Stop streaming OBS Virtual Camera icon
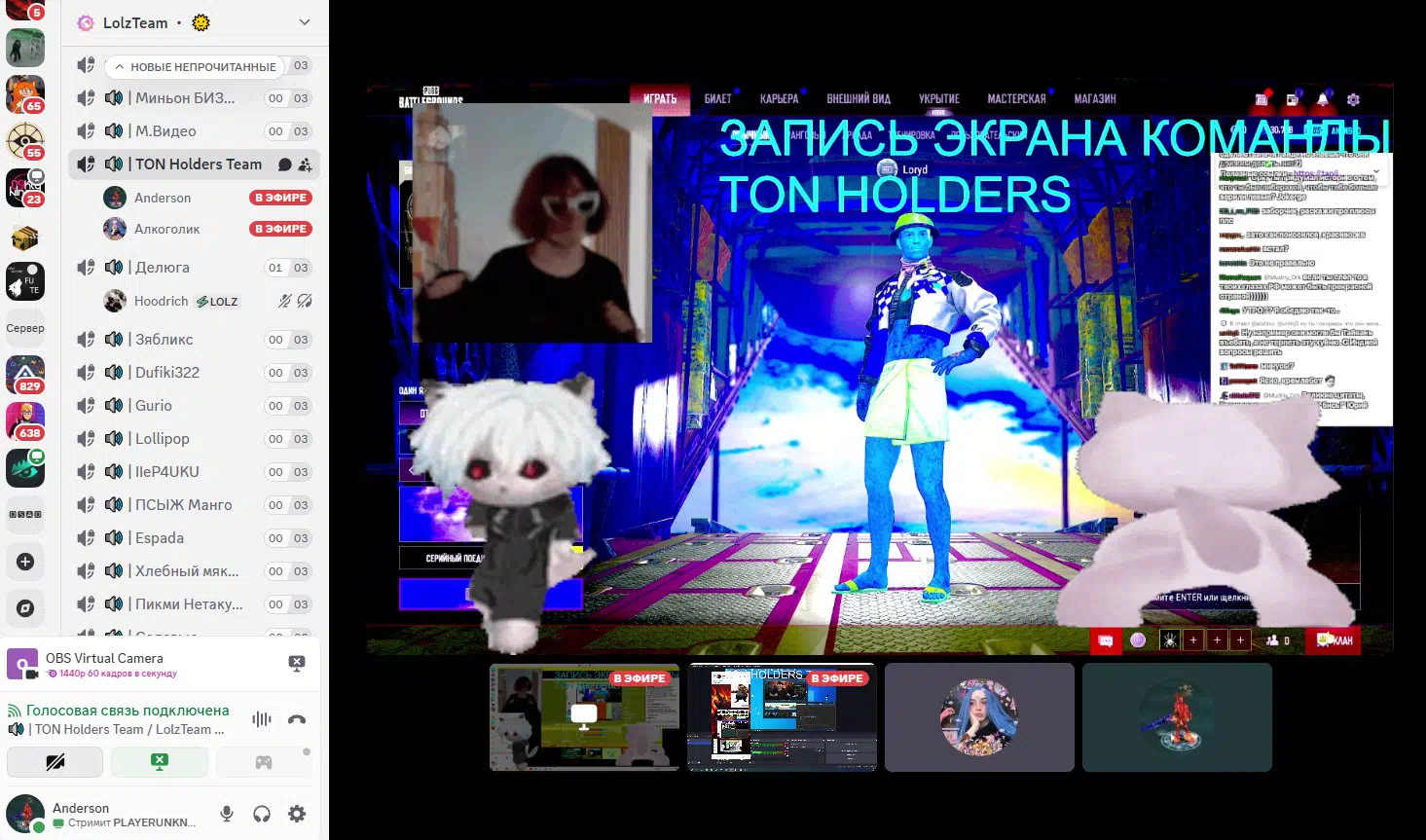This screenshot has width=1426, height=840. (x=297, y=664)
